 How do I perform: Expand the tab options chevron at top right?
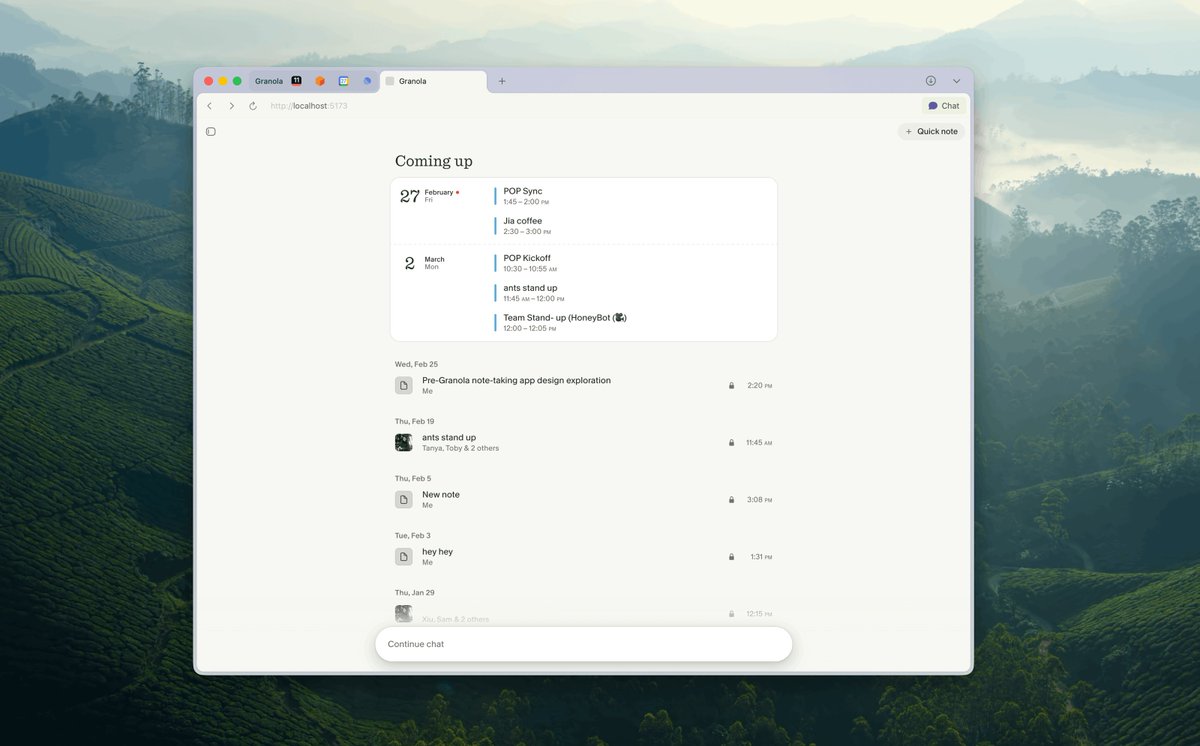pyautogui.click(x=956, y=80)
